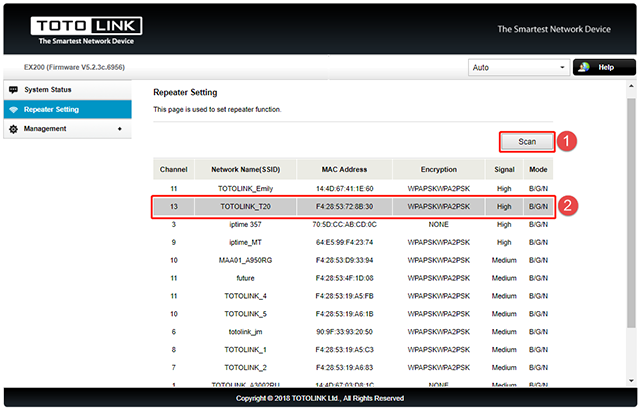
Task: Click scrollbar down arrow
Action: [631, 380]
